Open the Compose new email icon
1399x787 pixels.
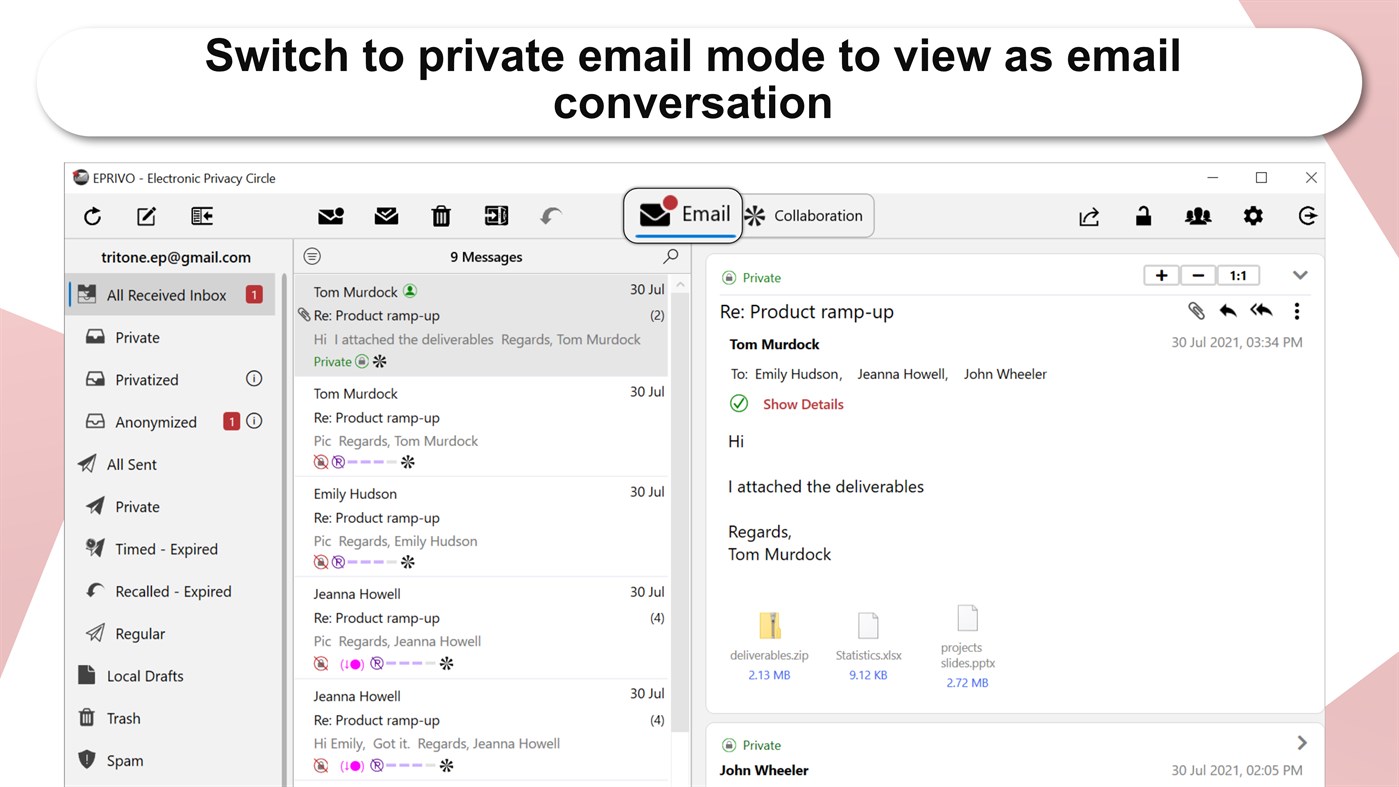(x=145, y=216)
